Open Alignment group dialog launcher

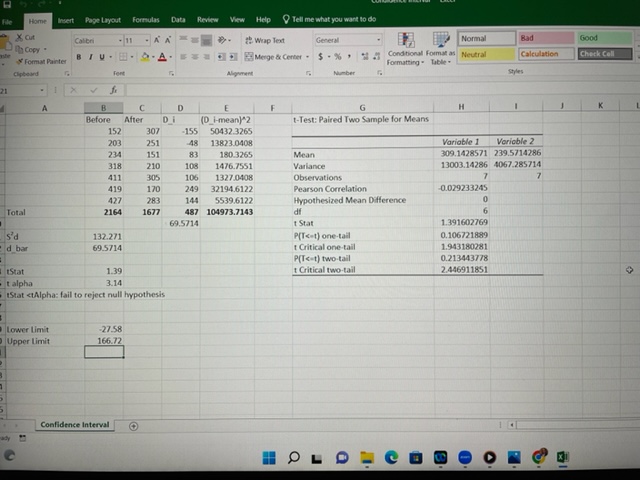coord(309,73)
